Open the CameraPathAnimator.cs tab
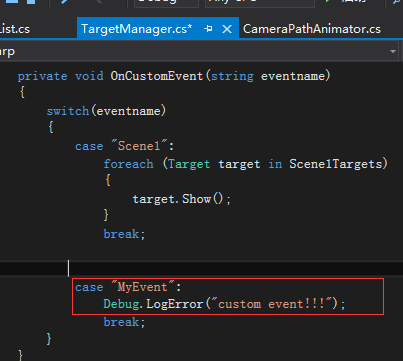 [x=312, y=29]
